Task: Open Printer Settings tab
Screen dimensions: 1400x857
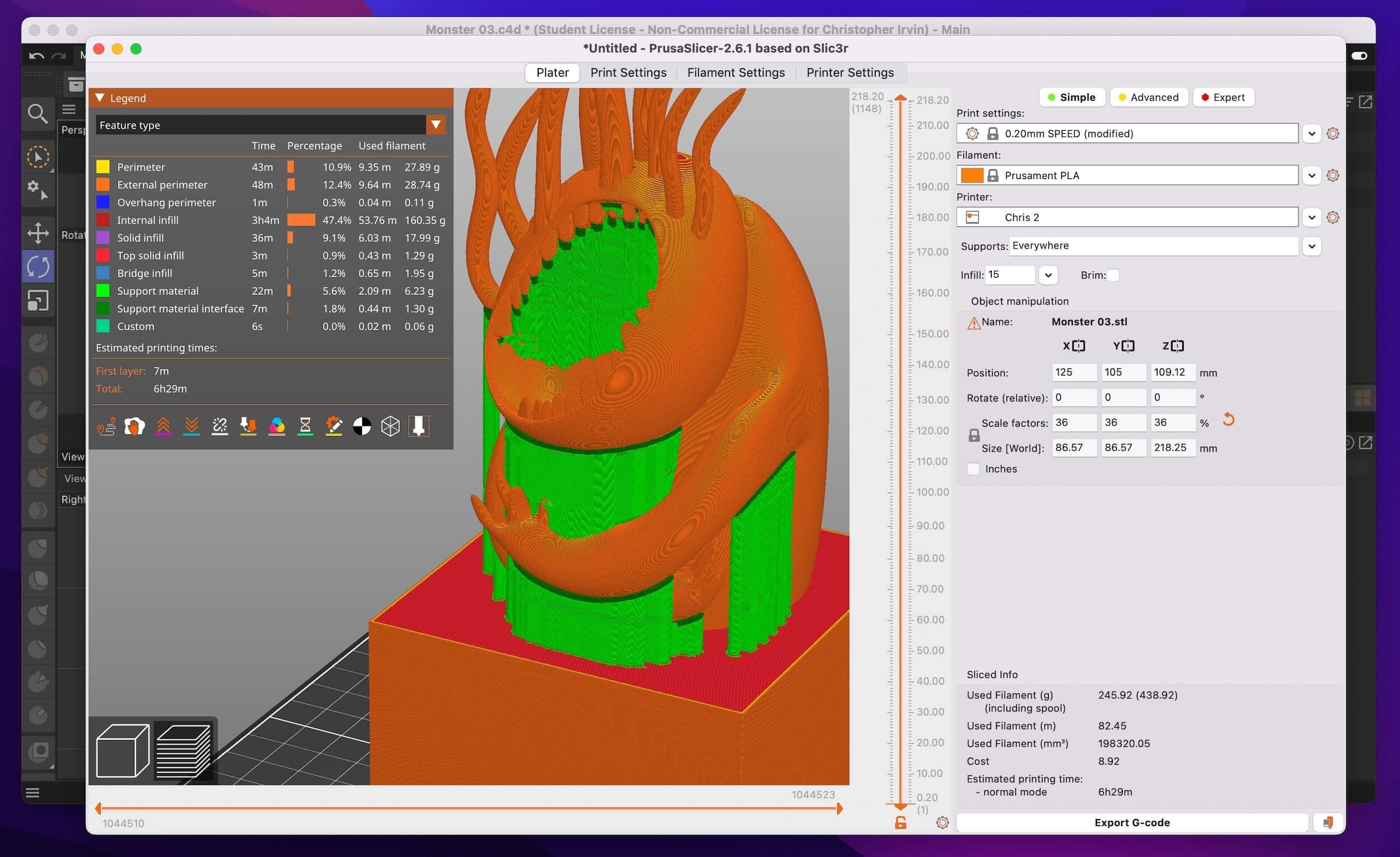Action: pos(850,73)
